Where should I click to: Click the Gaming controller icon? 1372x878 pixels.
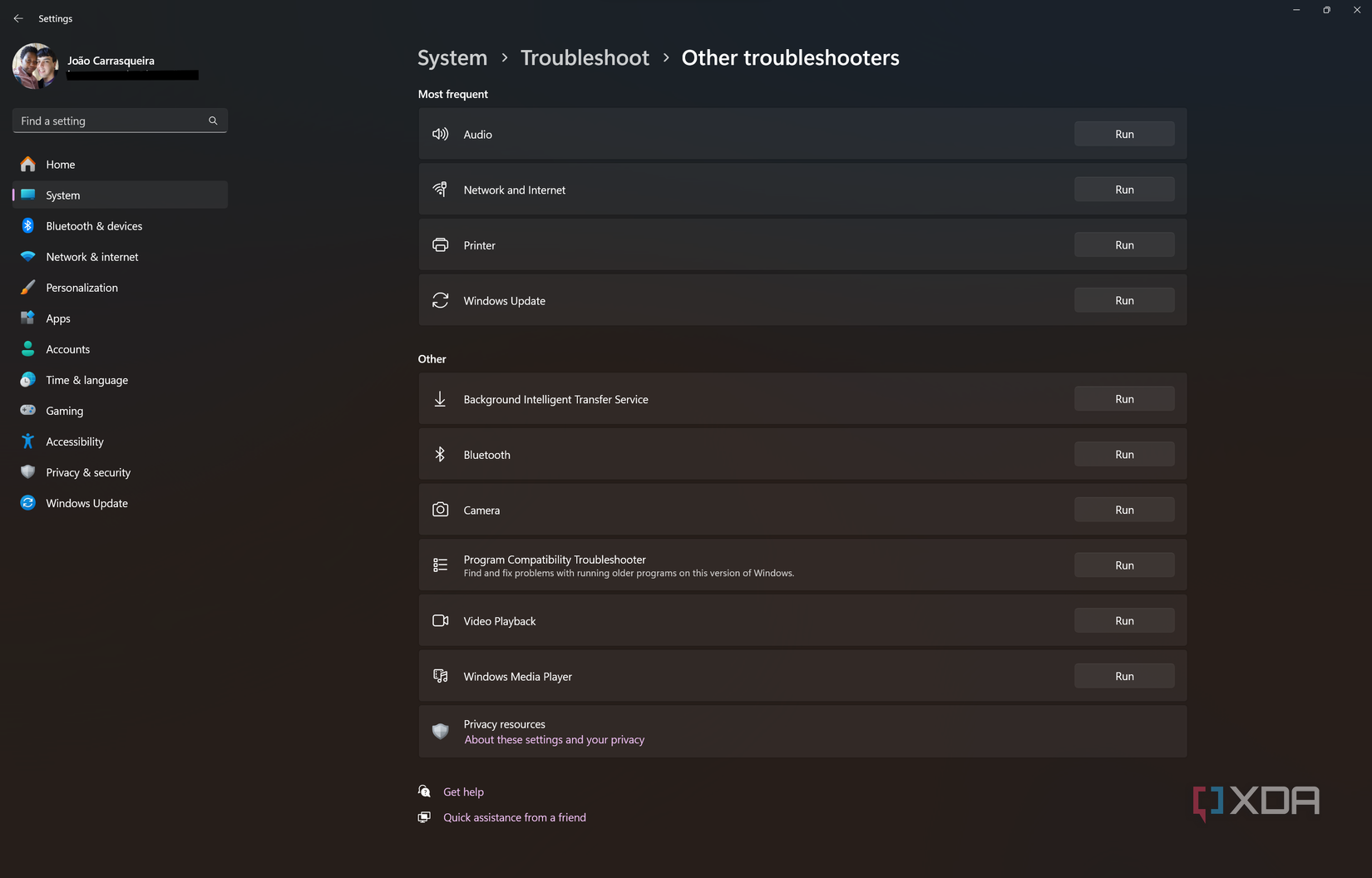click(x=28, y=411)
